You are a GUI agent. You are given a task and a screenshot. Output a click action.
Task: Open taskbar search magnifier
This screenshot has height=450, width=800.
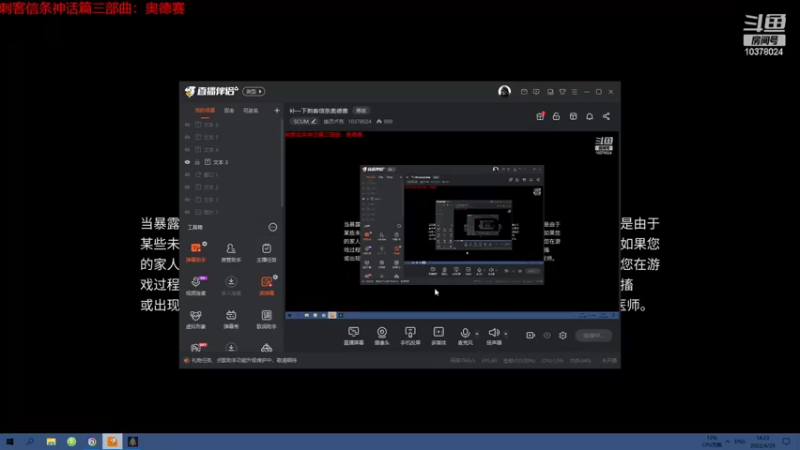(x=30, y=441)
